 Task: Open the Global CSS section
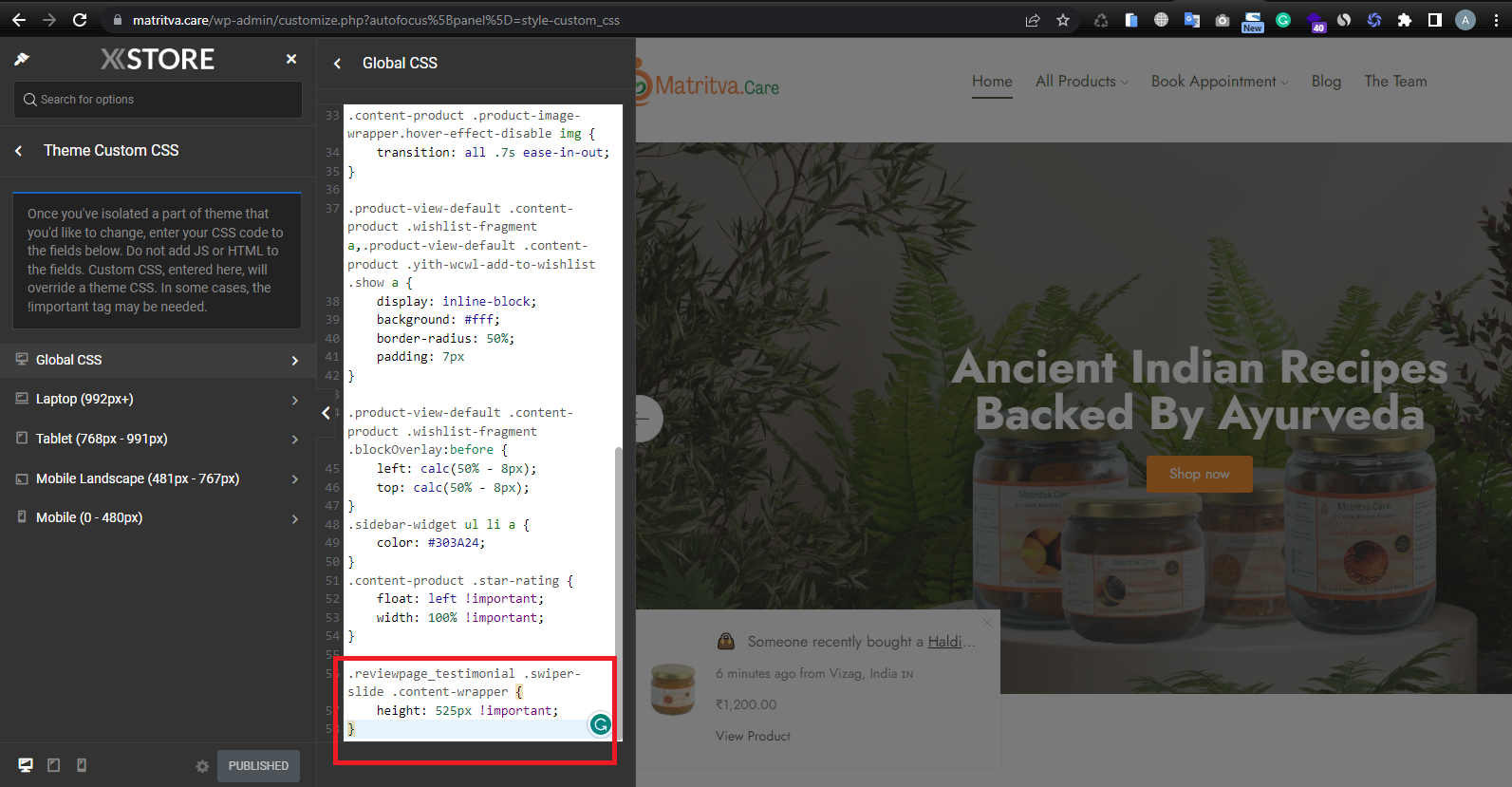158,360
